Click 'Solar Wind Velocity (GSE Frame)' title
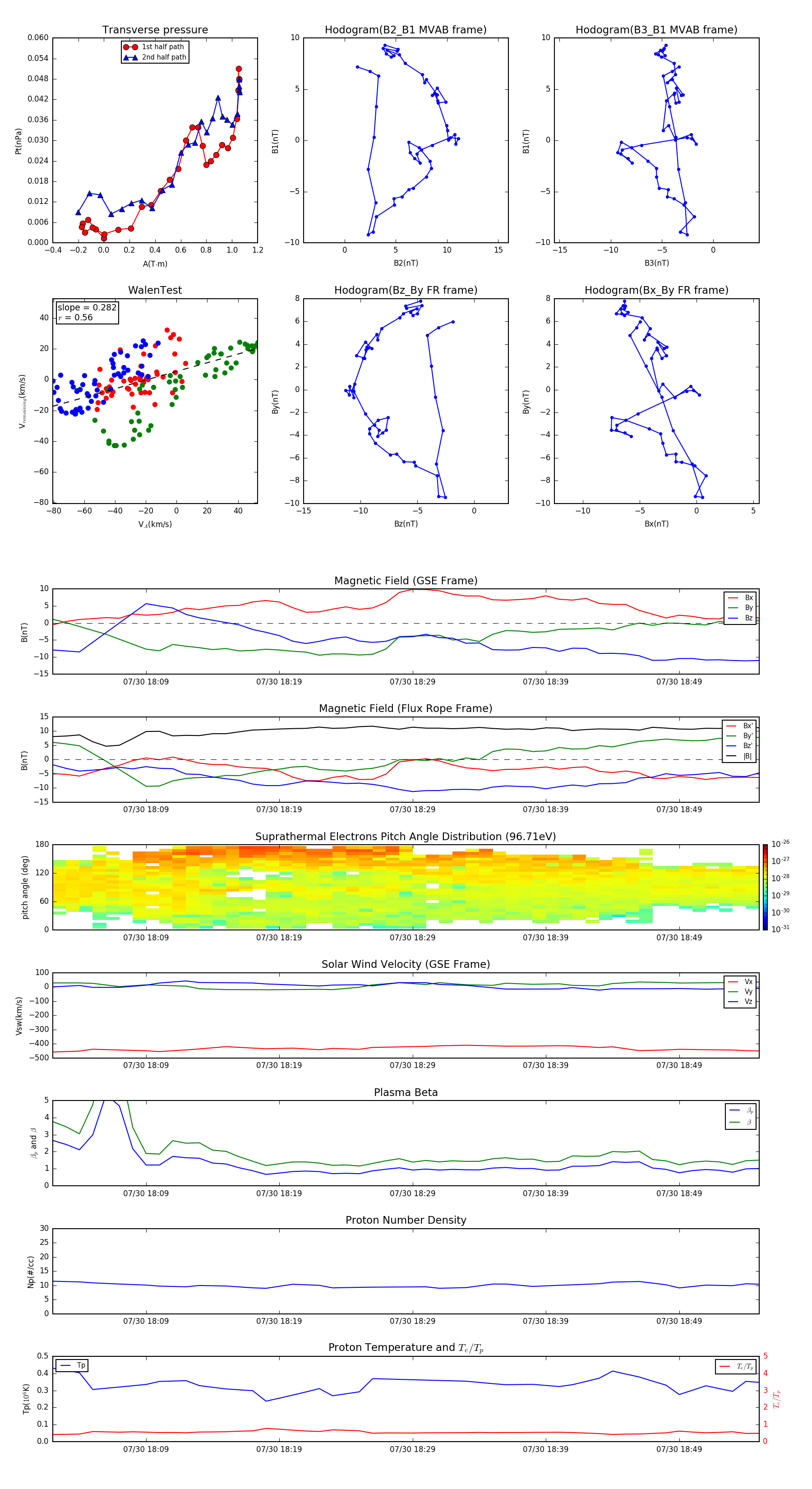 406,964
